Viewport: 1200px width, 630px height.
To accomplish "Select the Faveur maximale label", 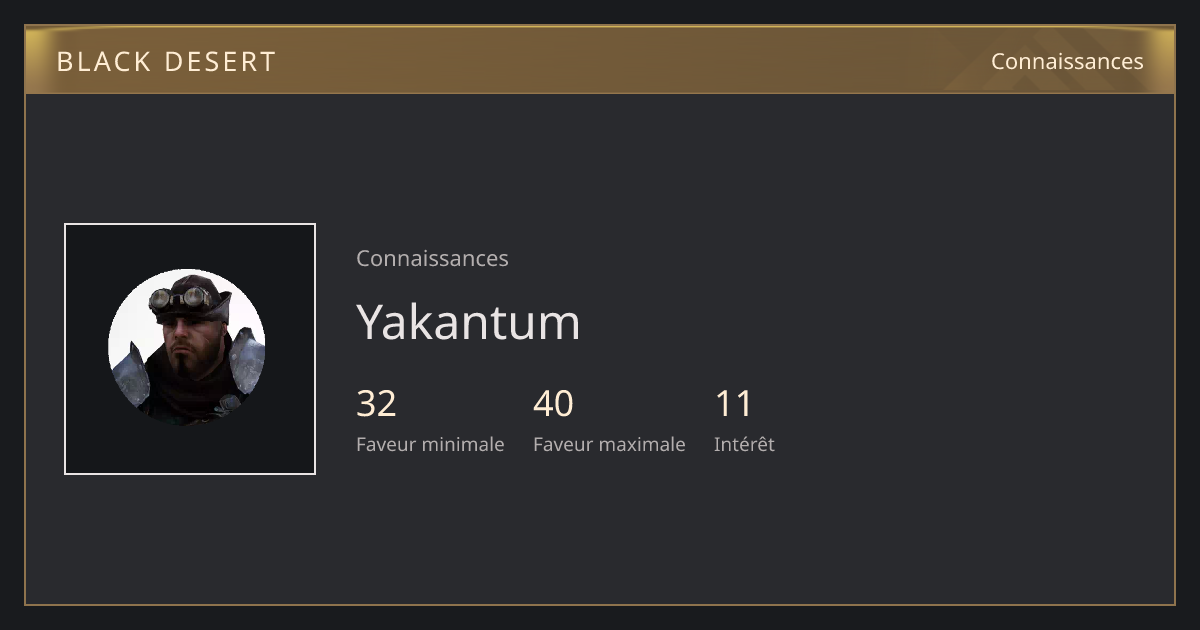I will coord(609,444).
